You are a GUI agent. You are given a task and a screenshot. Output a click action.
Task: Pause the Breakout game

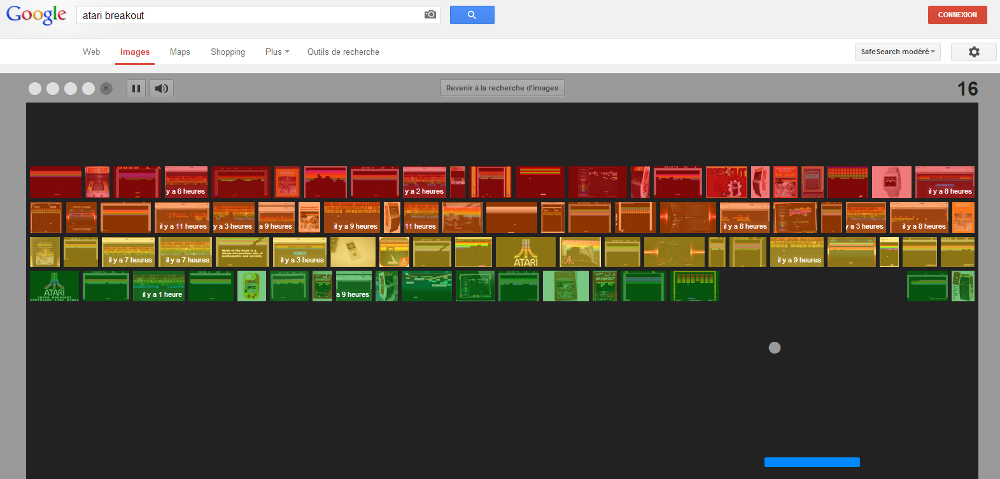click(136, 88)
